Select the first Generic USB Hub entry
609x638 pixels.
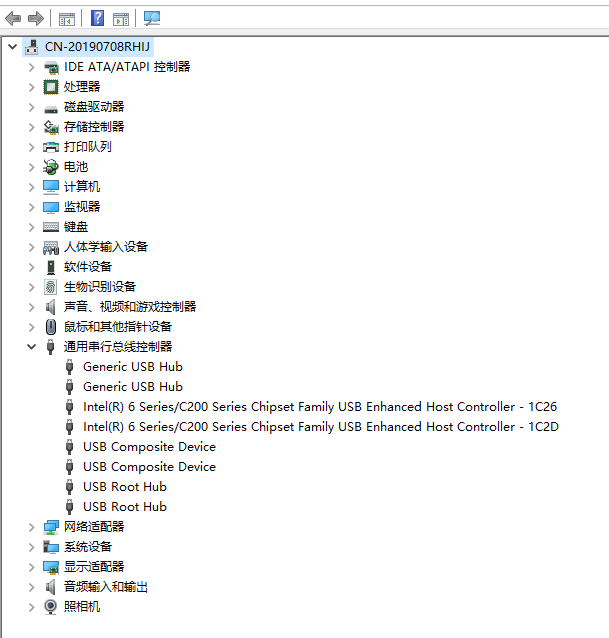[133, 367]
